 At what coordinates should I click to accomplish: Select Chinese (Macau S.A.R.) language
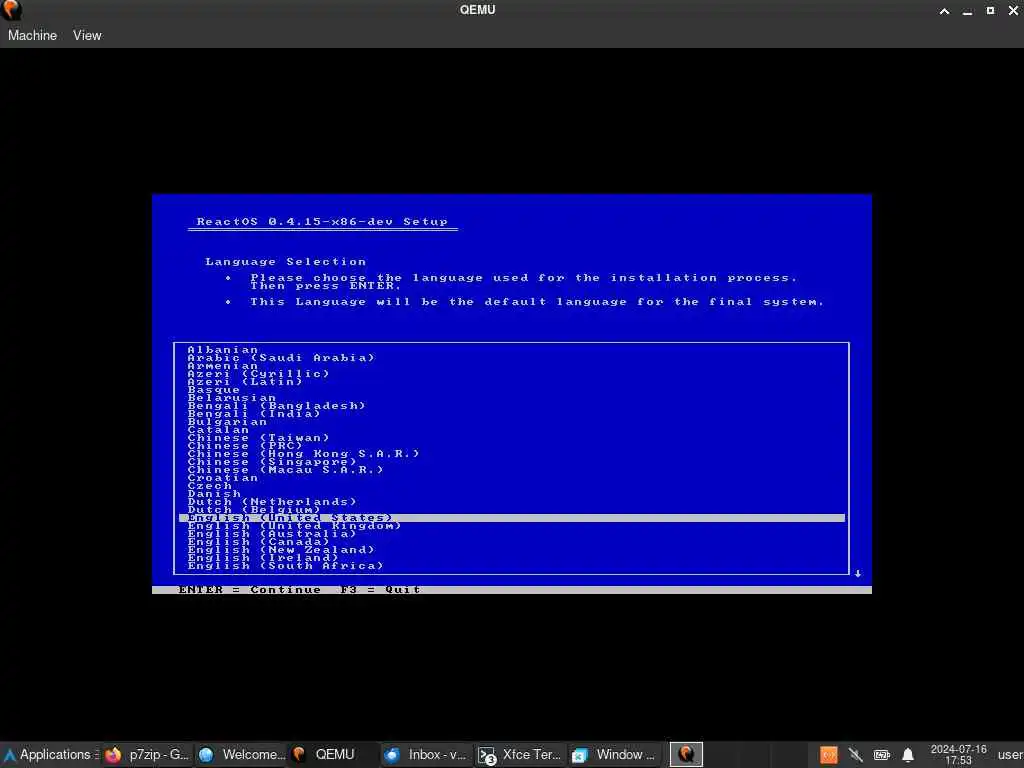click(285, 470)
